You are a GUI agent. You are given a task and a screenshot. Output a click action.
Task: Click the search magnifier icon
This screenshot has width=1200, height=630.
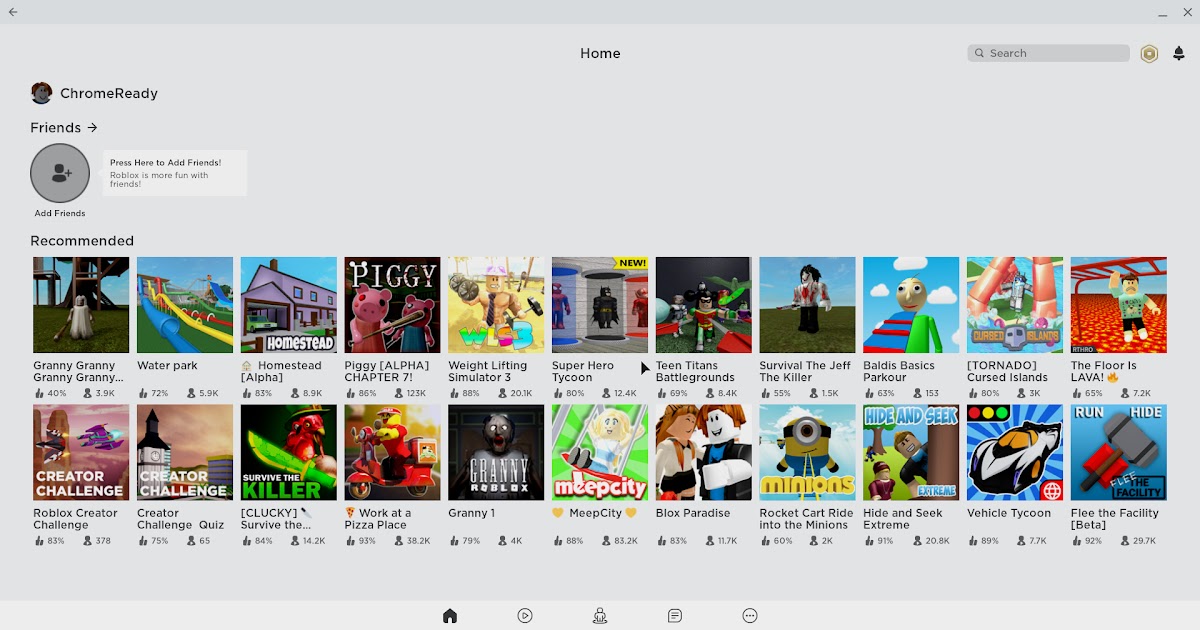tap(979, 53)
